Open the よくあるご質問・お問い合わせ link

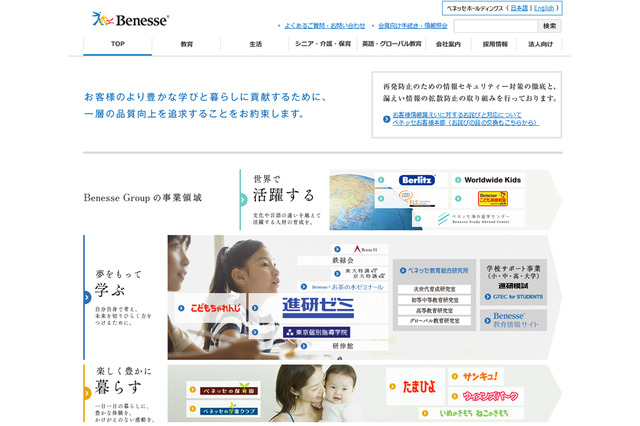[x=324, y=26]
